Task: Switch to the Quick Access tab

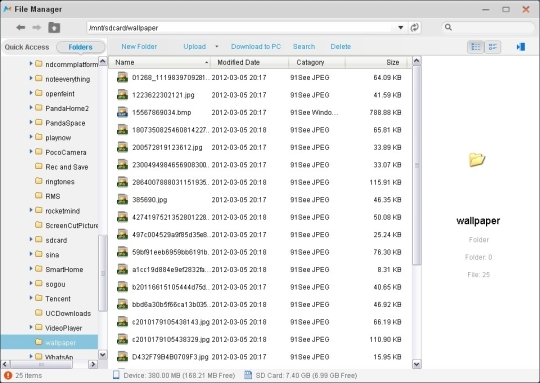Action: tap(27, 47)
